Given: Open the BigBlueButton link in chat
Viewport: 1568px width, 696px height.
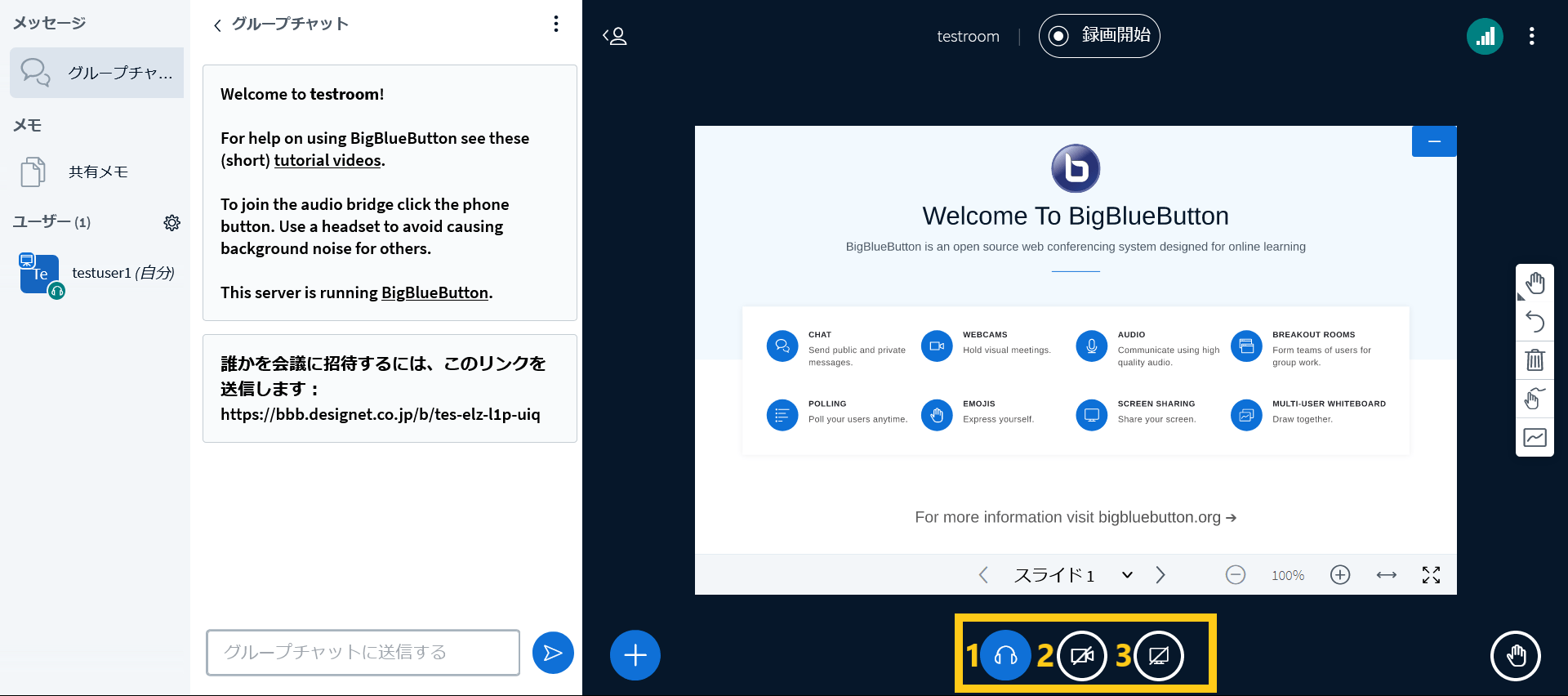Looking at the screenshot, I should click(x=434, y=292).
